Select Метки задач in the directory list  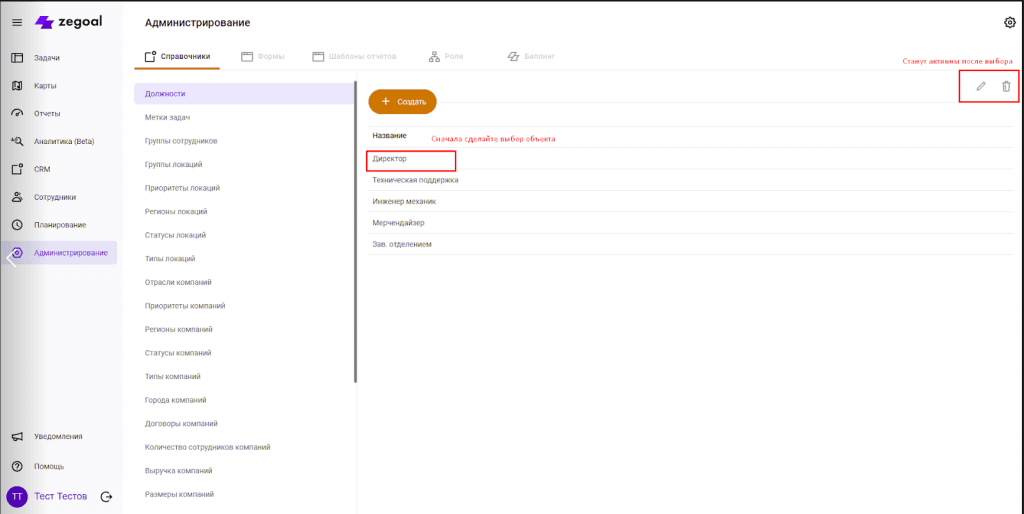[x=168, y=117]
